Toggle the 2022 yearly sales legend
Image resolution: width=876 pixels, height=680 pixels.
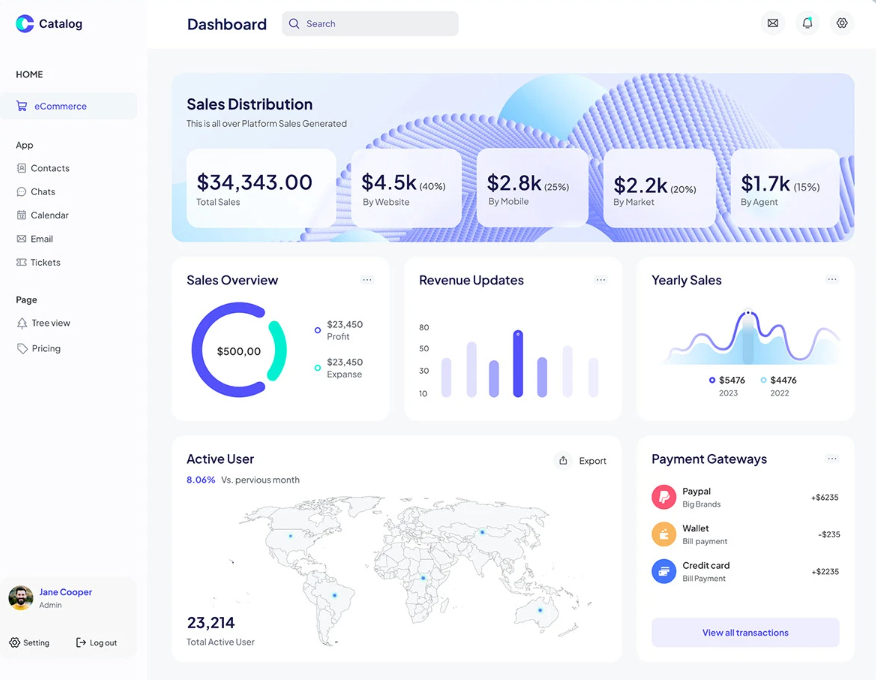(x=763, y=380)
